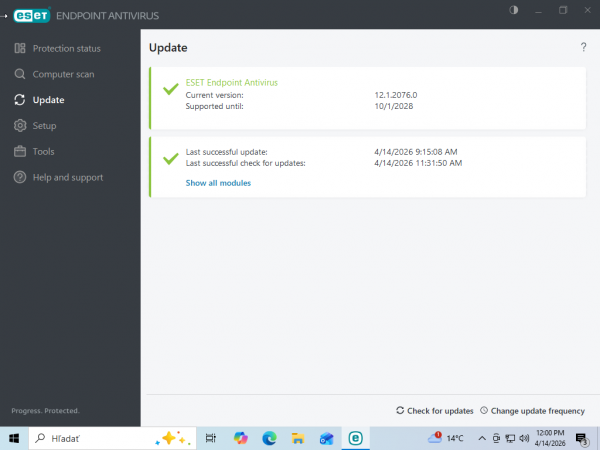Open Task View on the taskbar
Screen dimensions: 600x450
211,438
